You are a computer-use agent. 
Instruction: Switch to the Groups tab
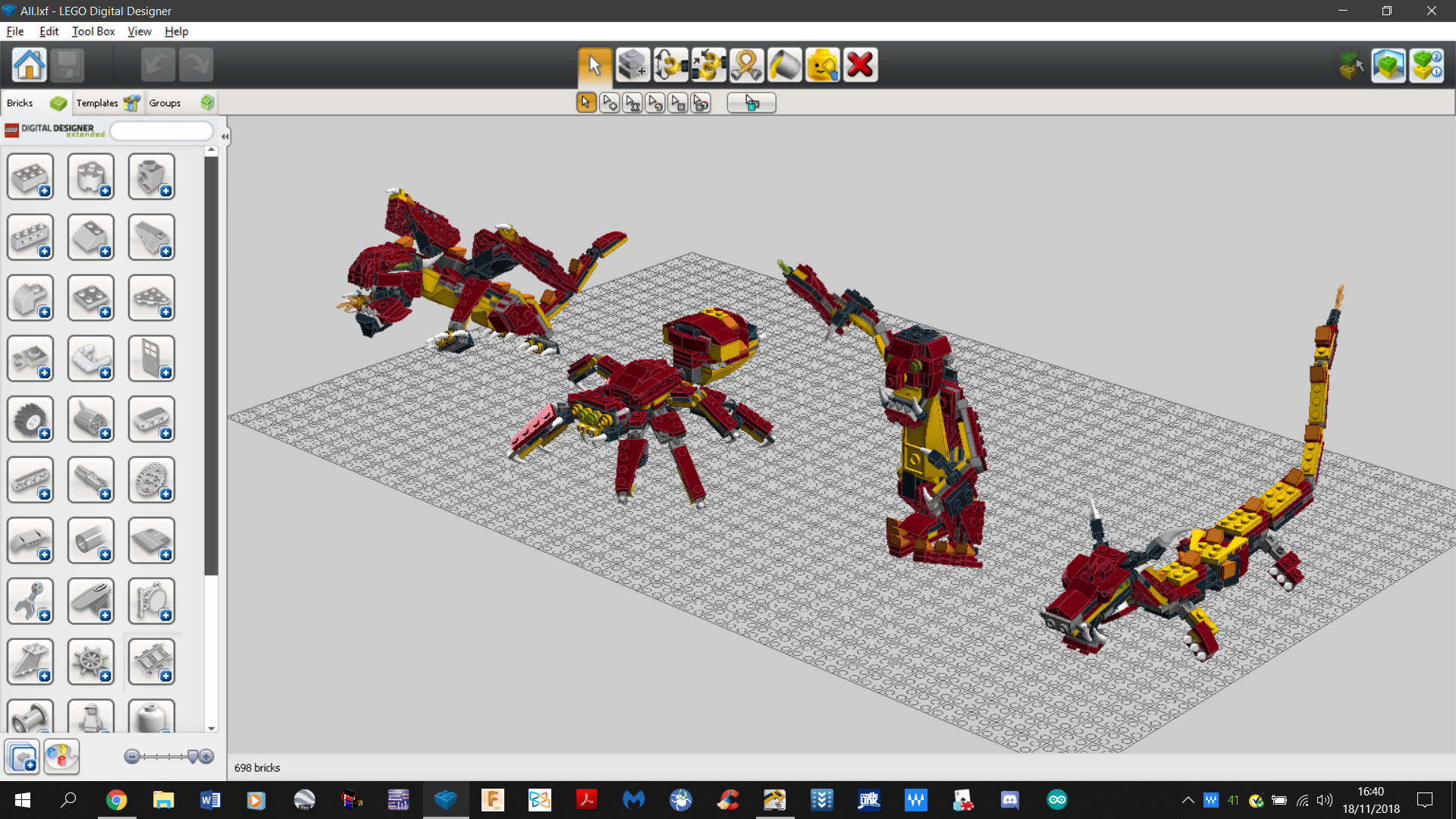pyautogui.click(x=181, y=103)
